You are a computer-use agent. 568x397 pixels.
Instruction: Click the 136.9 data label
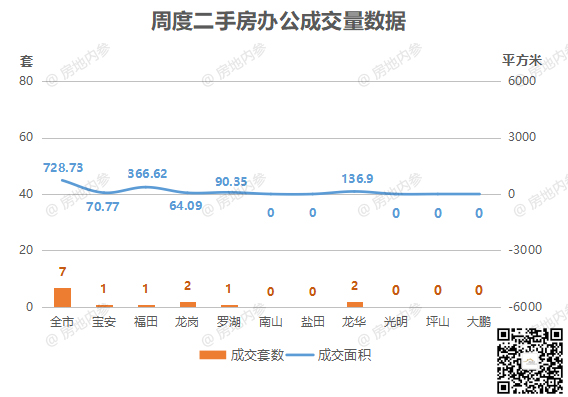click(x=357, y=179)
